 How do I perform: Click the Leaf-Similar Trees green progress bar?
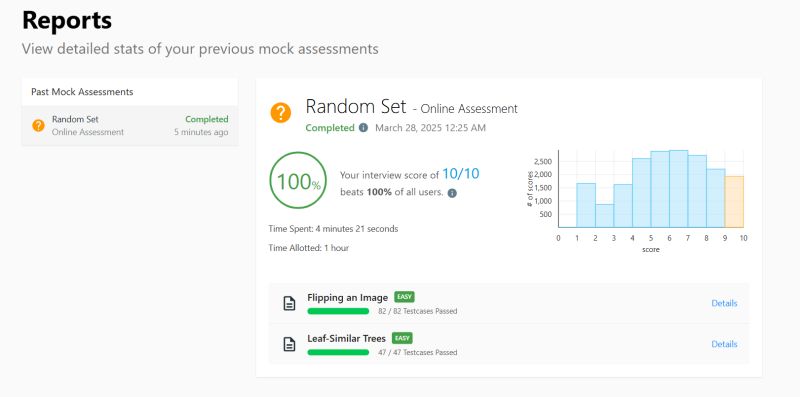338,352
